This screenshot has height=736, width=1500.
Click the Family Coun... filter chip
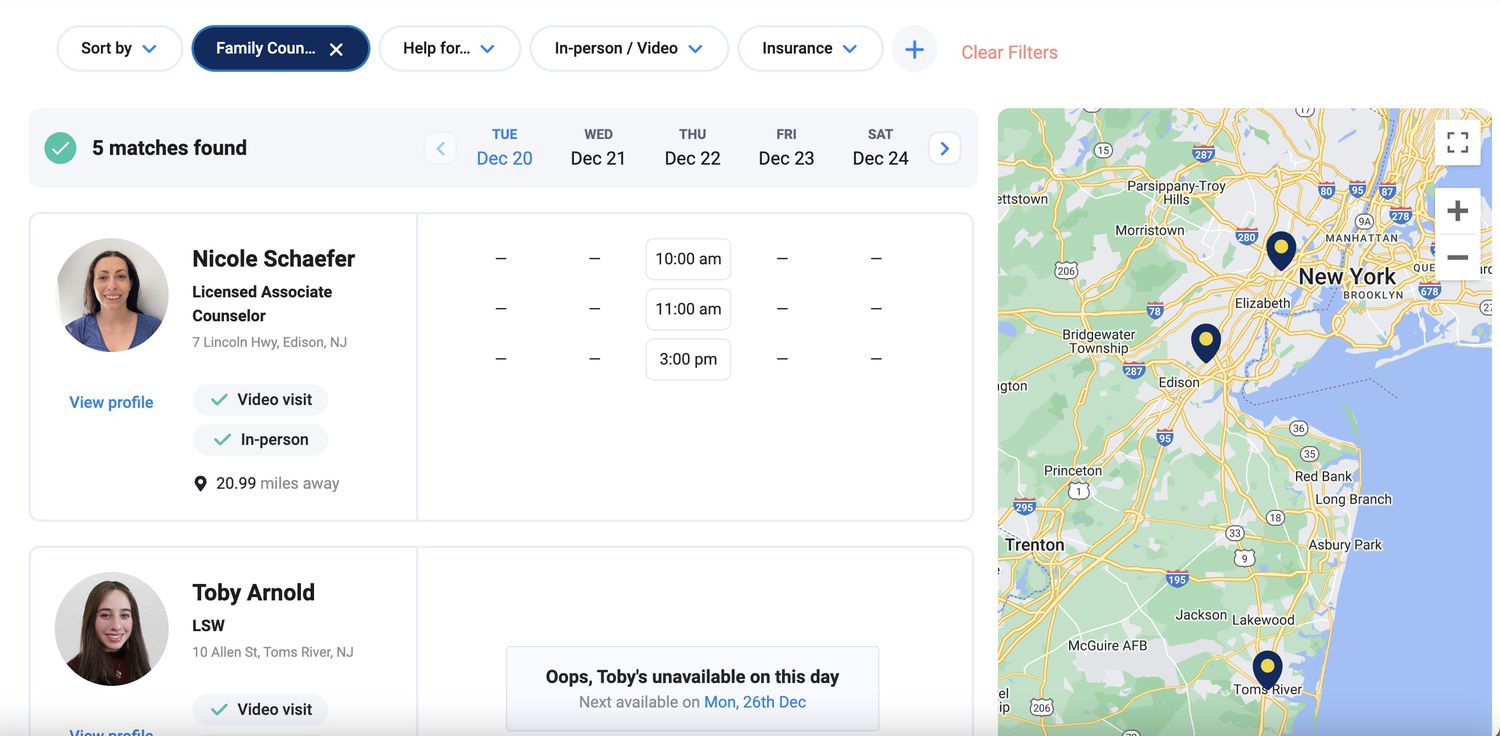point(280,48)
